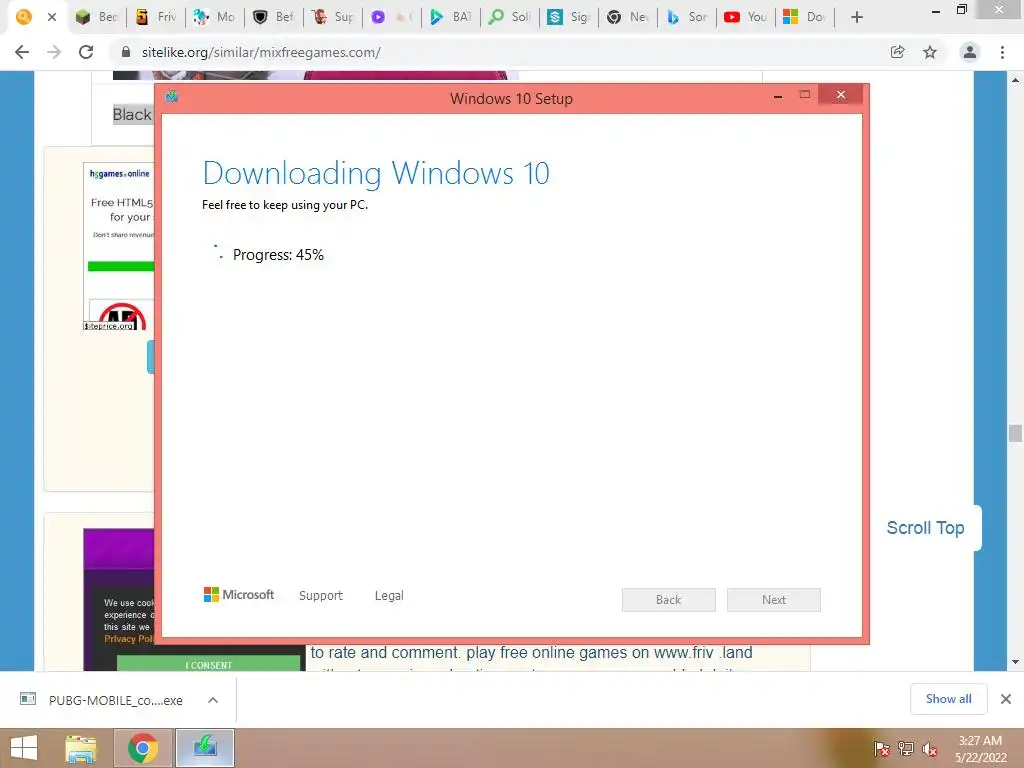Open the Support link in Setup
Viewport: 1024px width, 768px height.
coord(321,596)
